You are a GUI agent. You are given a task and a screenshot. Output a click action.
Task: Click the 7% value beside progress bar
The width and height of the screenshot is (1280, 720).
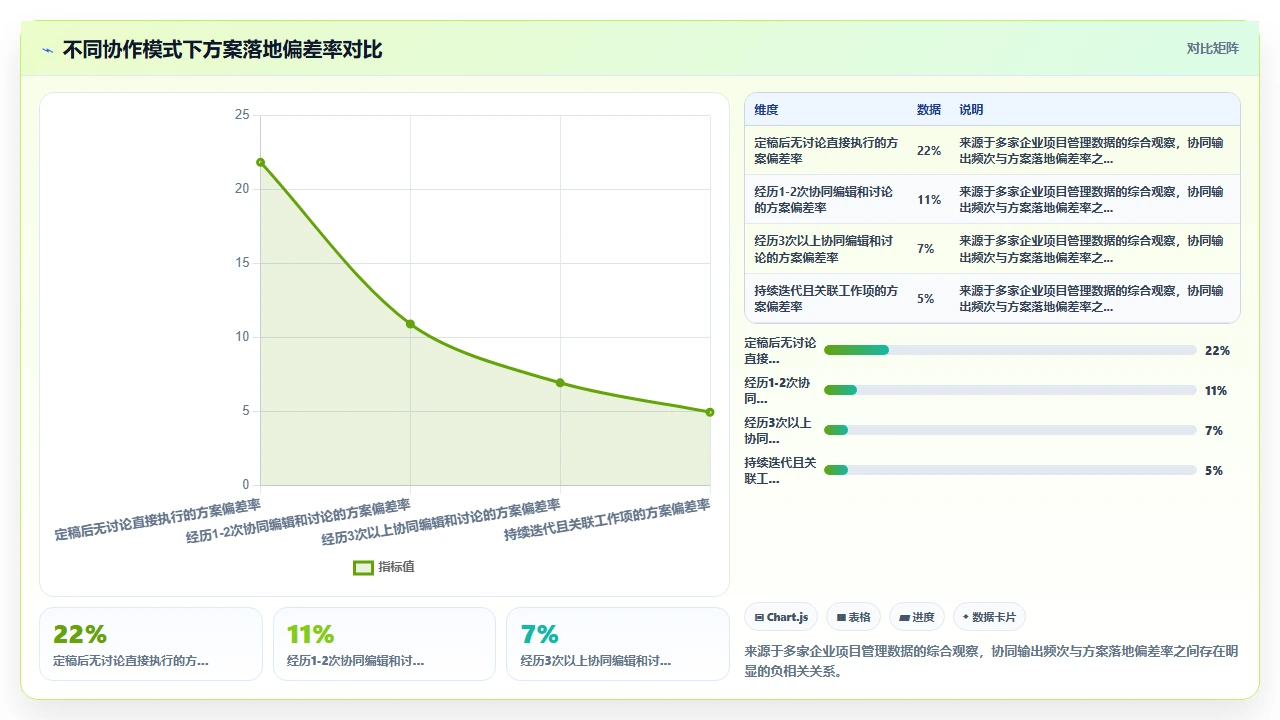pyautogui.click(x=1214, y=431)
